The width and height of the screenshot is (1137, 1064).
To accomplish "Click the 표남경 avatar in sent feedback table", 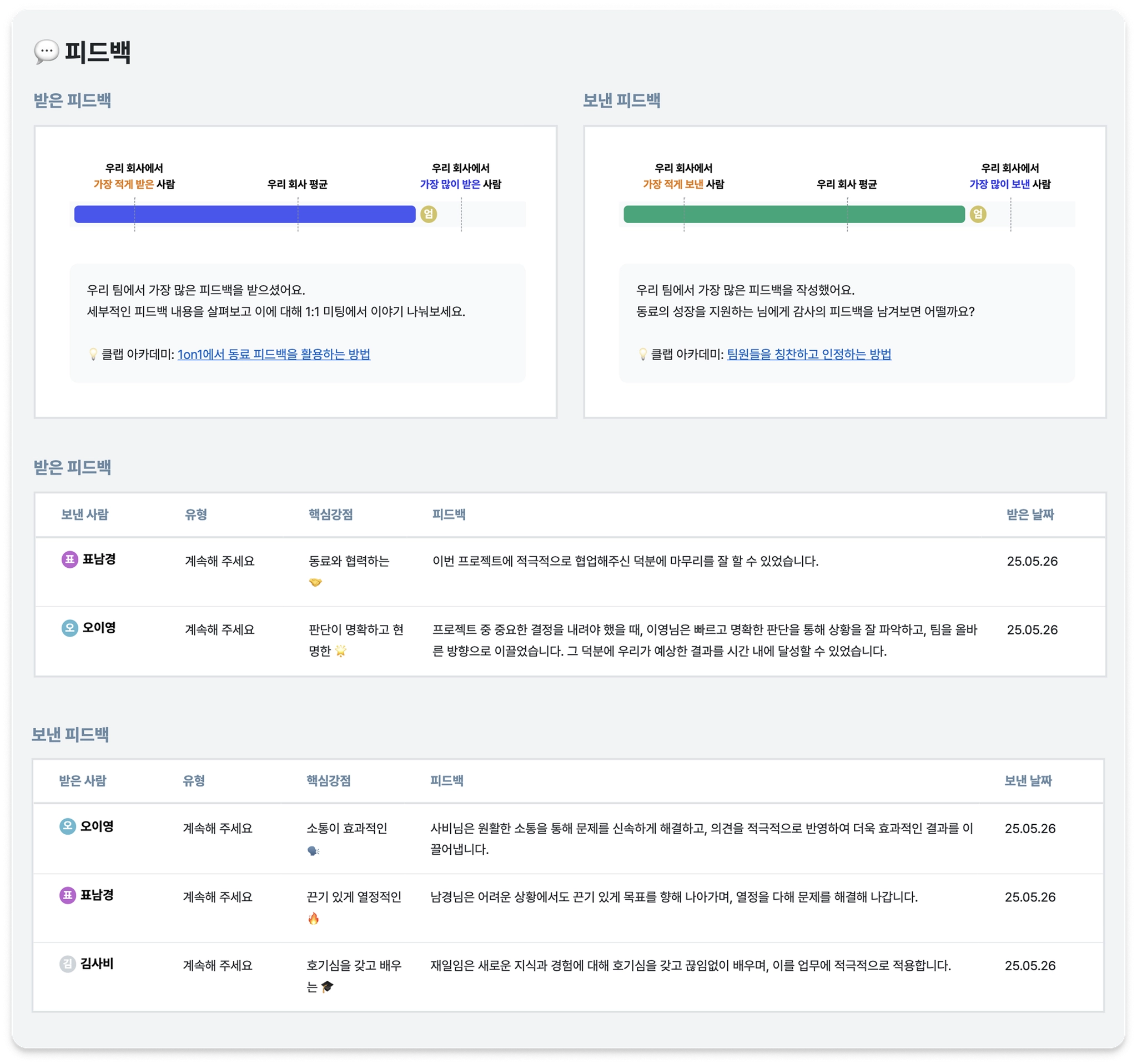I will pos(68,895).
